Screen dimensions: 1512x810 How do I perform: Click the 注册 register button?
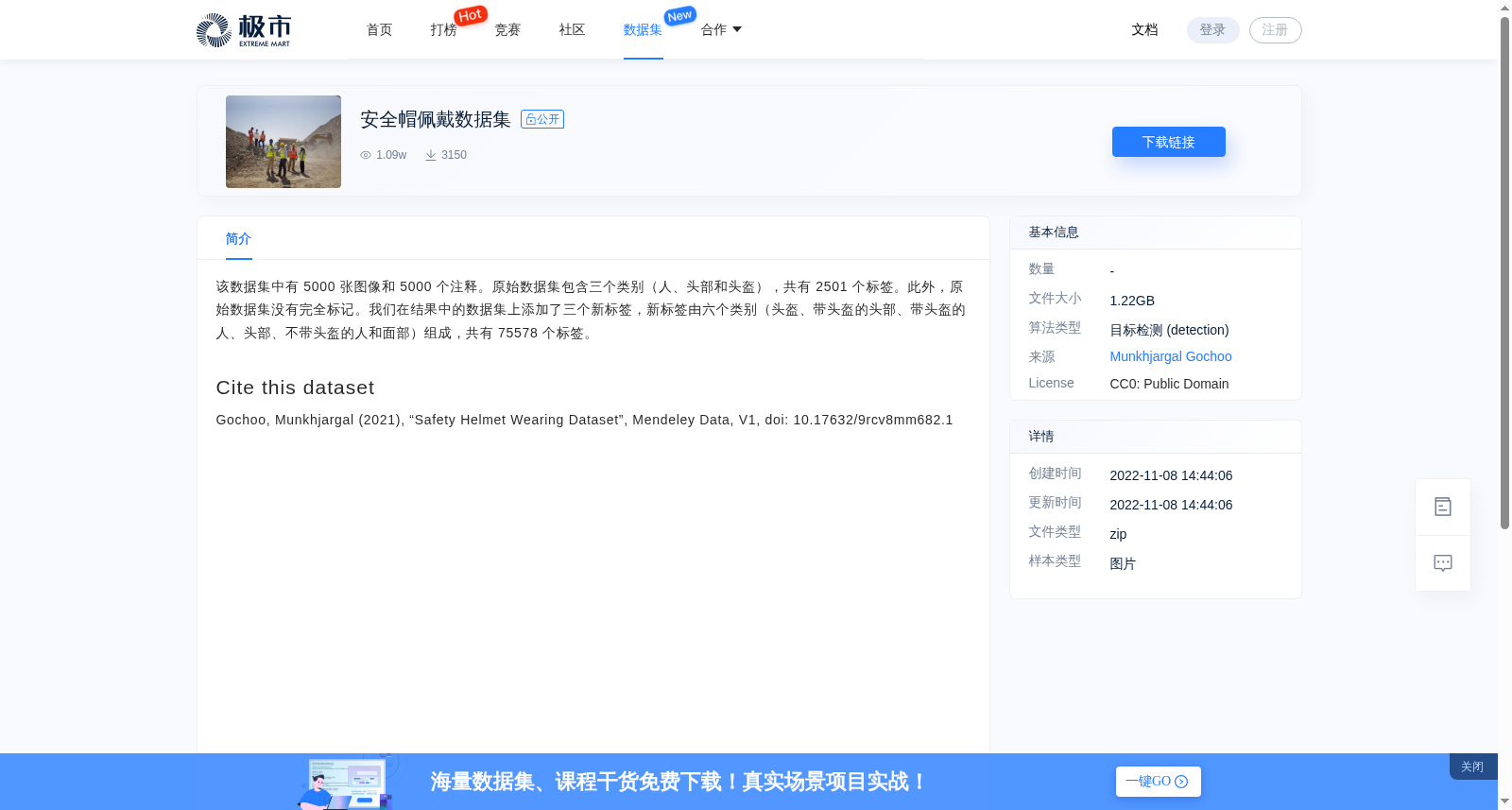(1275, 30)
